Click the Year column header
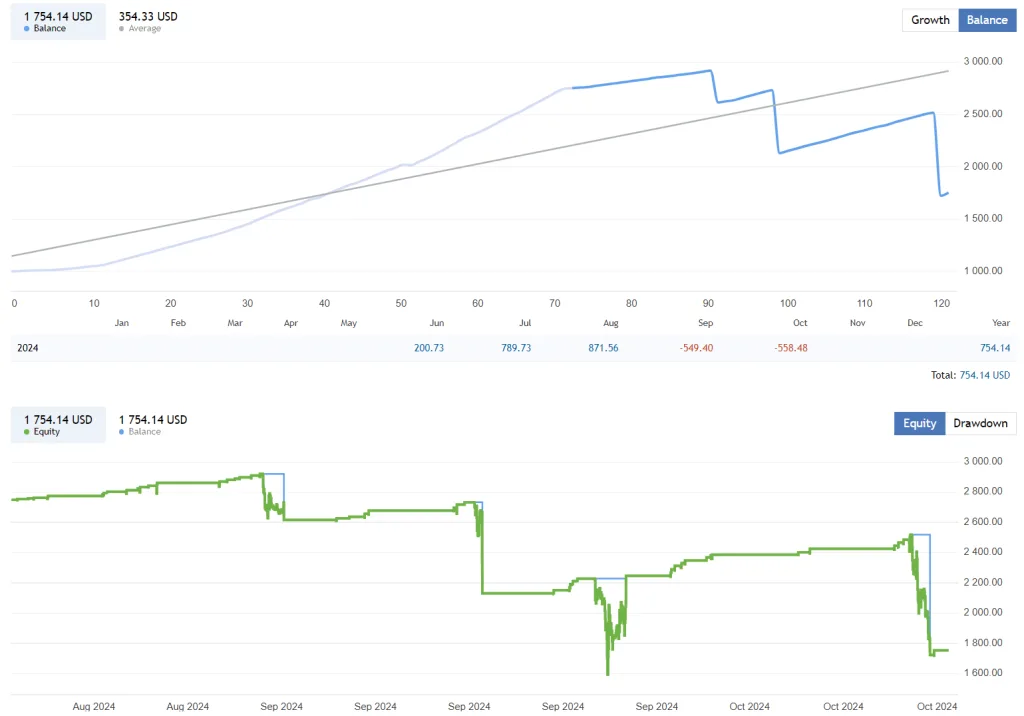Screen dimensions: 1024x716 1001,322
